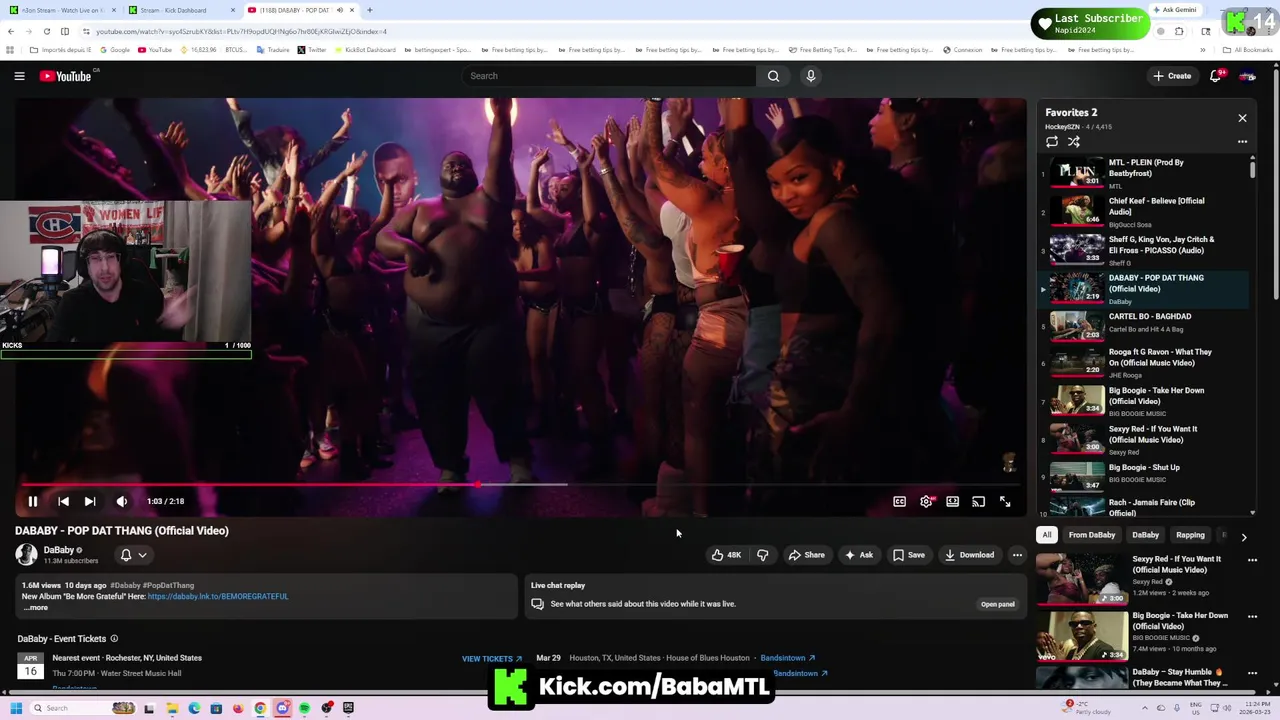This screenshot has width=1280, height=720.
Task: Share the DaBaby video
Action: tap(806, 555)
